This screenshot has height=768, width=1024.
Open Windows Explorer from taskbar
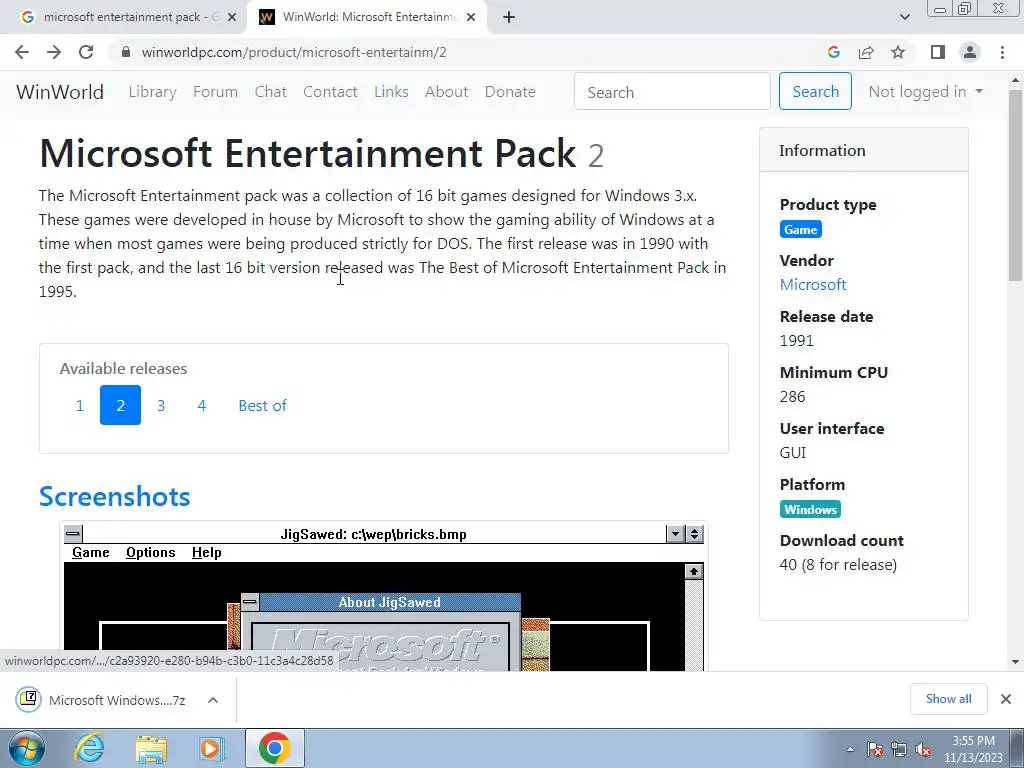pos(152,749)
